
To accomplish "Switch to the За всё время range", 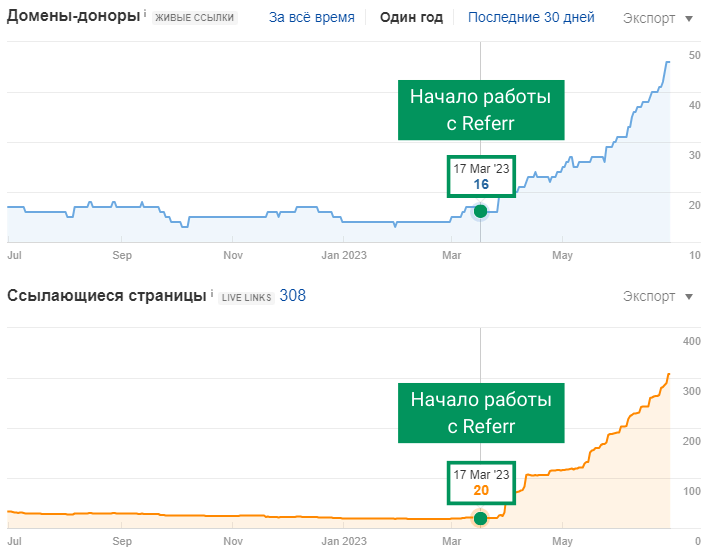I will [311, 17].
